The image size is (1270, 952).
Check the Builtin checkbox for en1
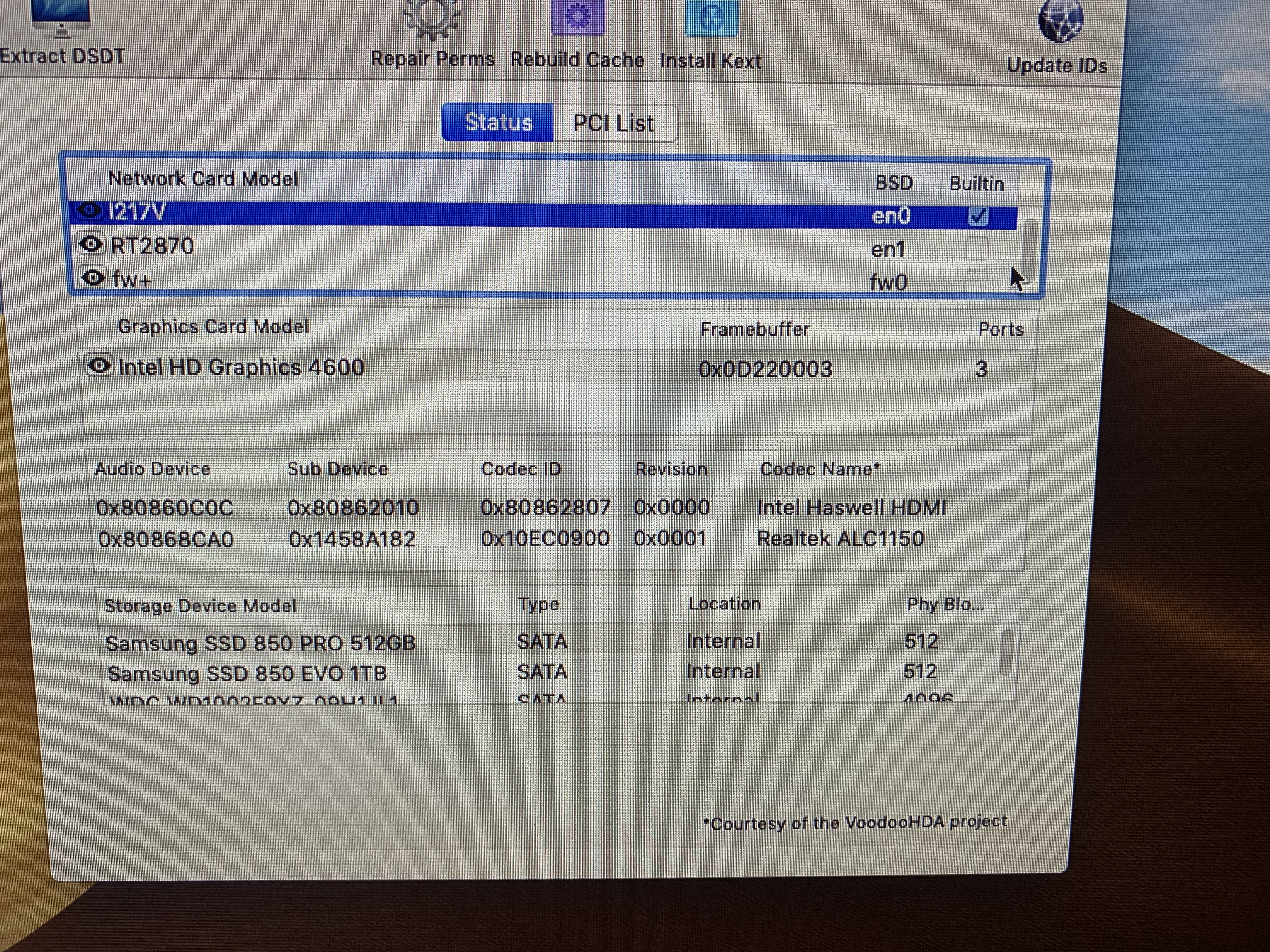977,249
